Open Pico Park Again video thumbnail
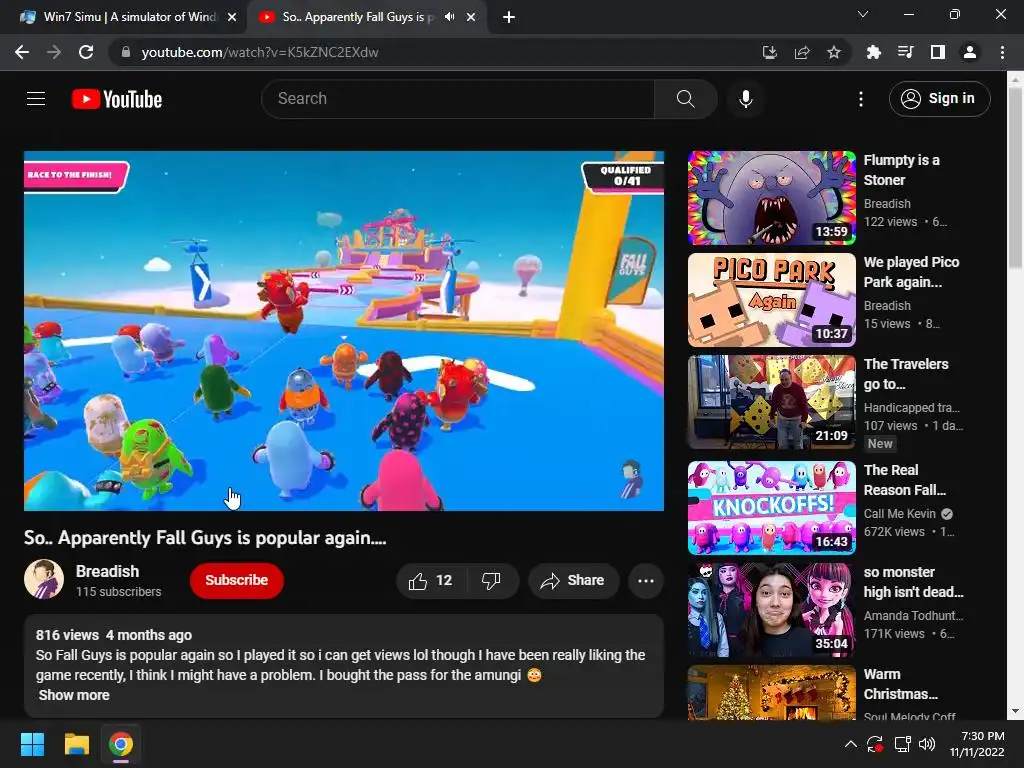1024x768 pixels. (771, 300)
